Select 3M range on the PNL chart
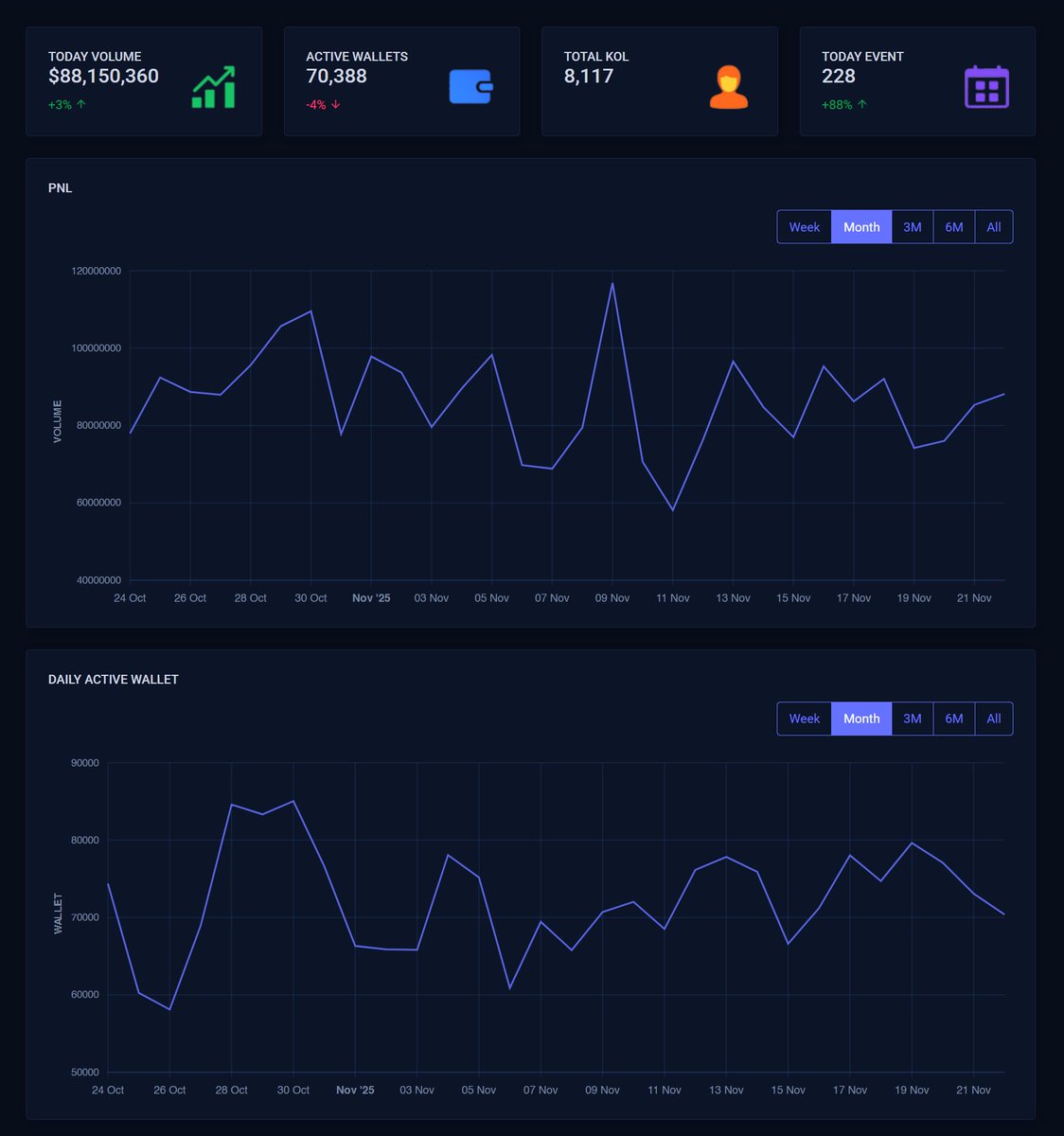Image resolution: width=1064 pixels, height=1136 pixels. (912, 226)
